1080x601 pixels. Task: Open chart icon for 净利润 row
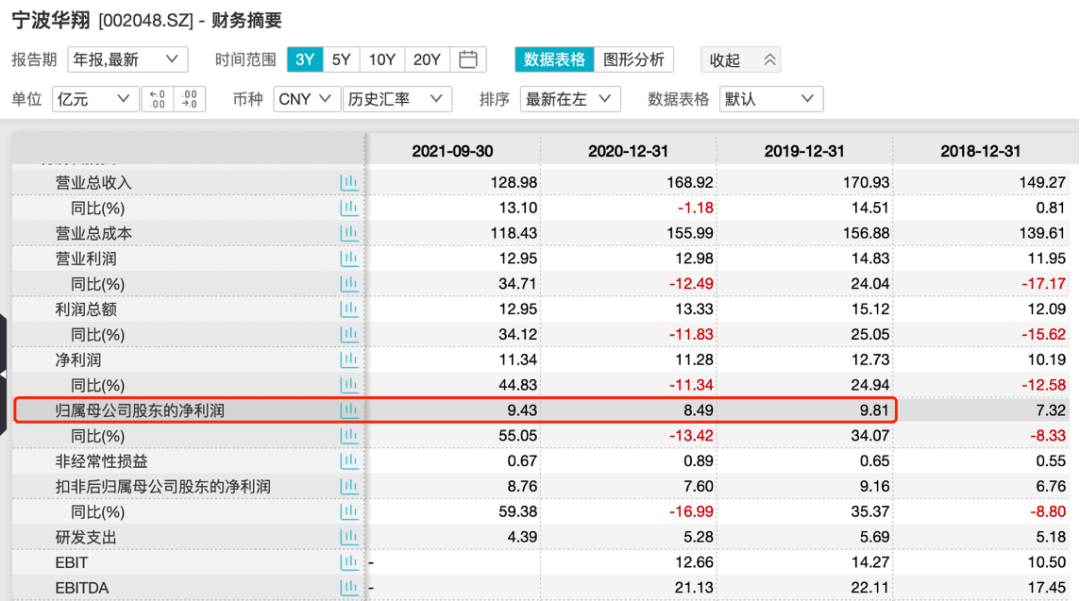[x=349, y=360]
